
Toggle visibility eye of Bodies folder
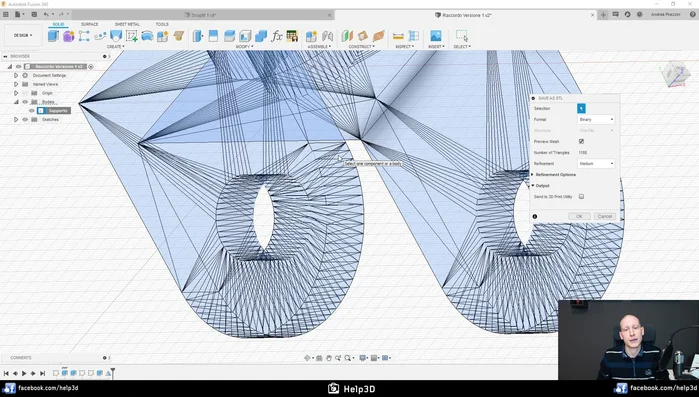click(25, 102)
